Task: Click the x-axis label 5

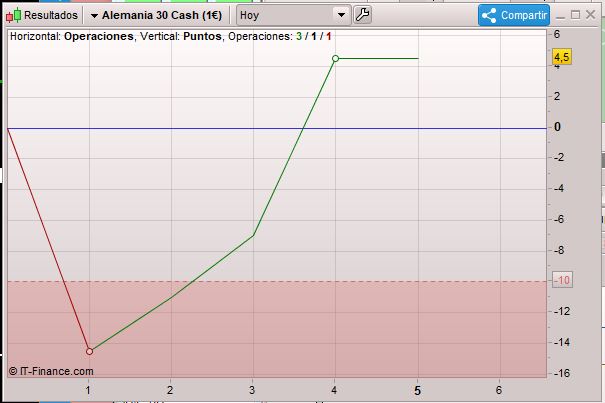Action: (x=417, y=391)
